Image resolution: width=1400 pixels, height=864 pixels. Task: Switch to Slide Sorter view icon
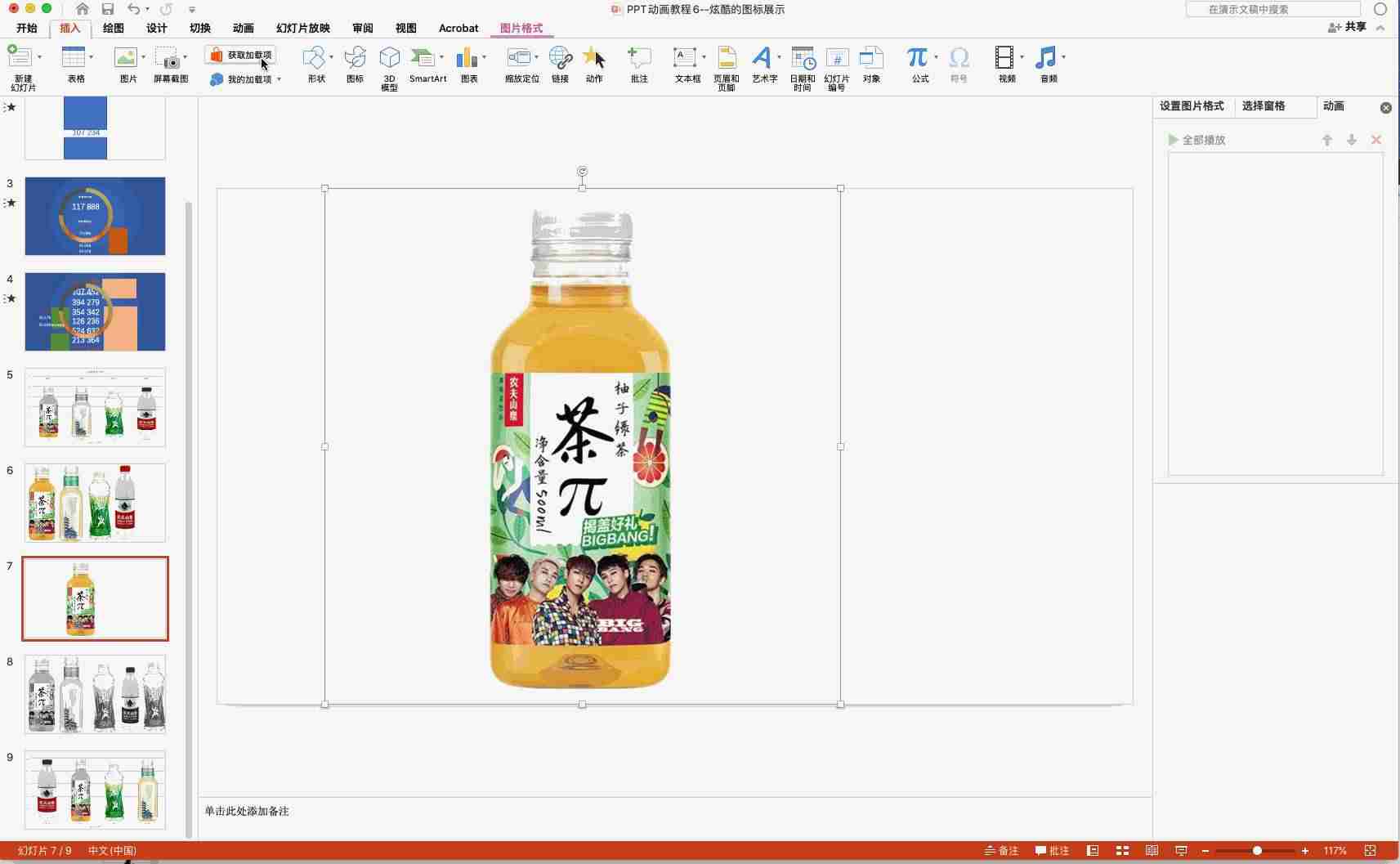1122,851
